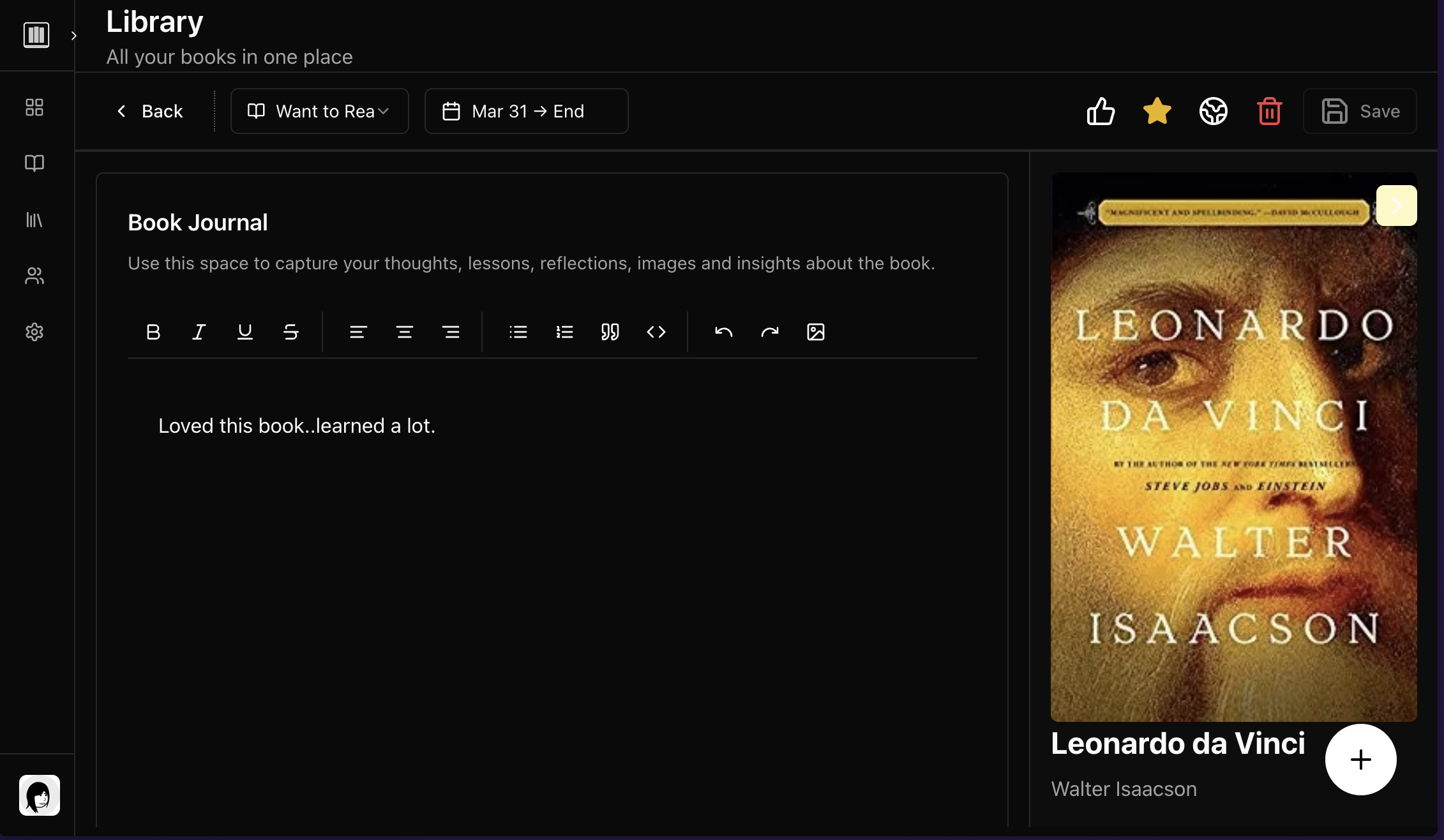Viewport: 1444px width, 840px height.
Task: Go back with the Back button
Action: click(x=150, y=111)
